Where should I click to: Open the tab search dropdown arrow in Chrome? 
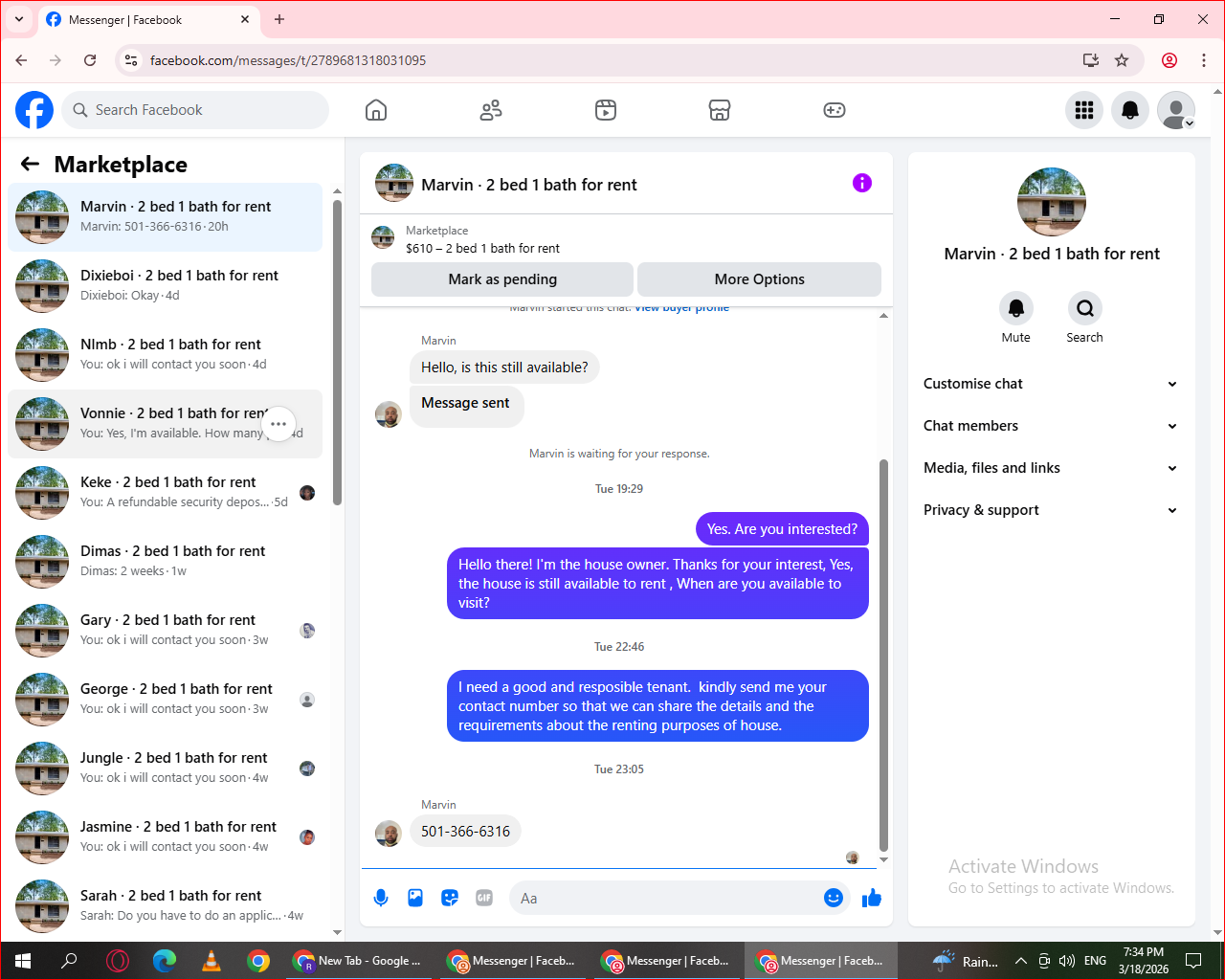(x=18, y=19)
